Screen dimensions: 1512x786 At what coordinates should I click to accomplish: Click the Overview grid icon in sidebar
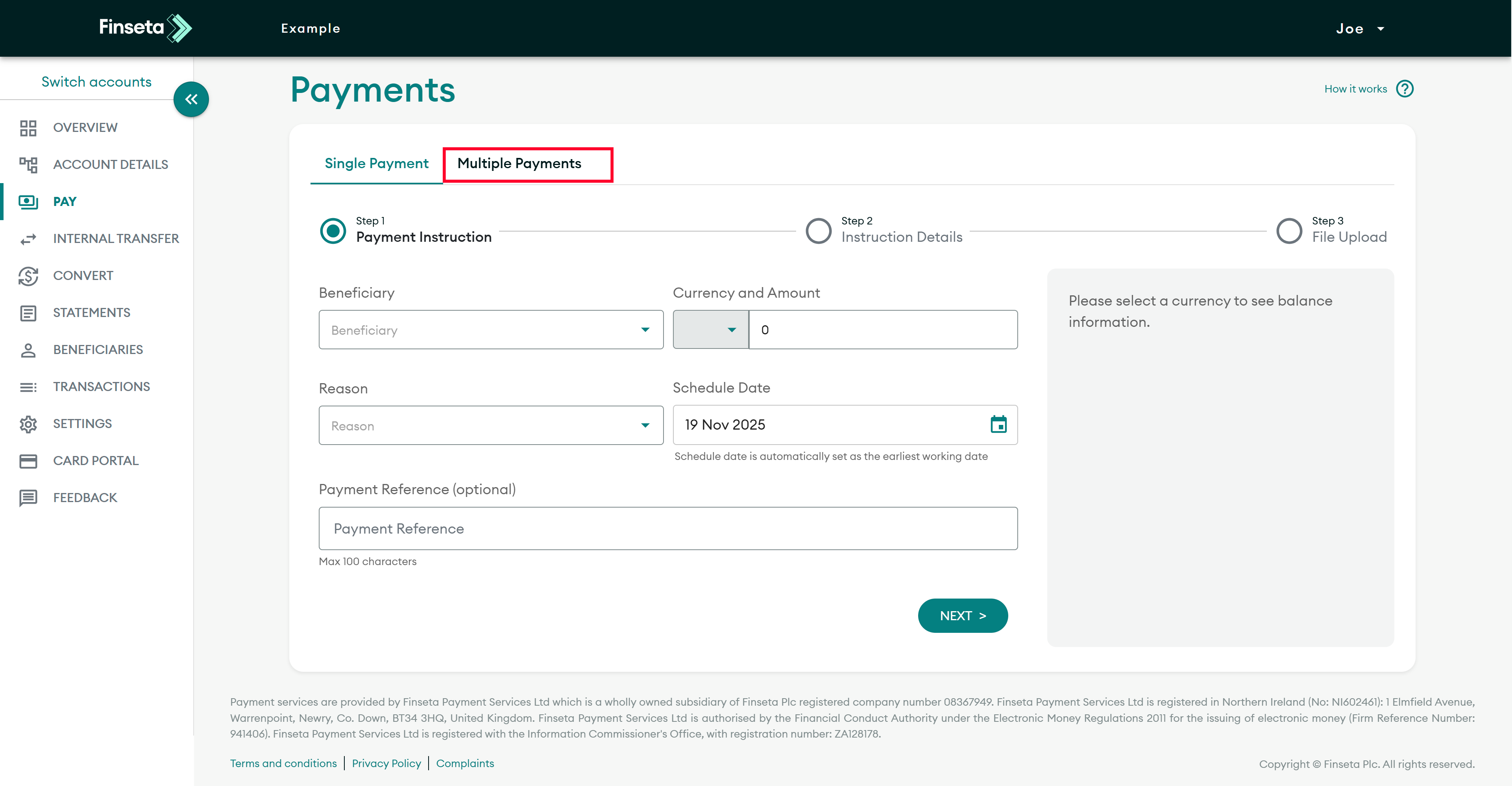pos(28,128)
